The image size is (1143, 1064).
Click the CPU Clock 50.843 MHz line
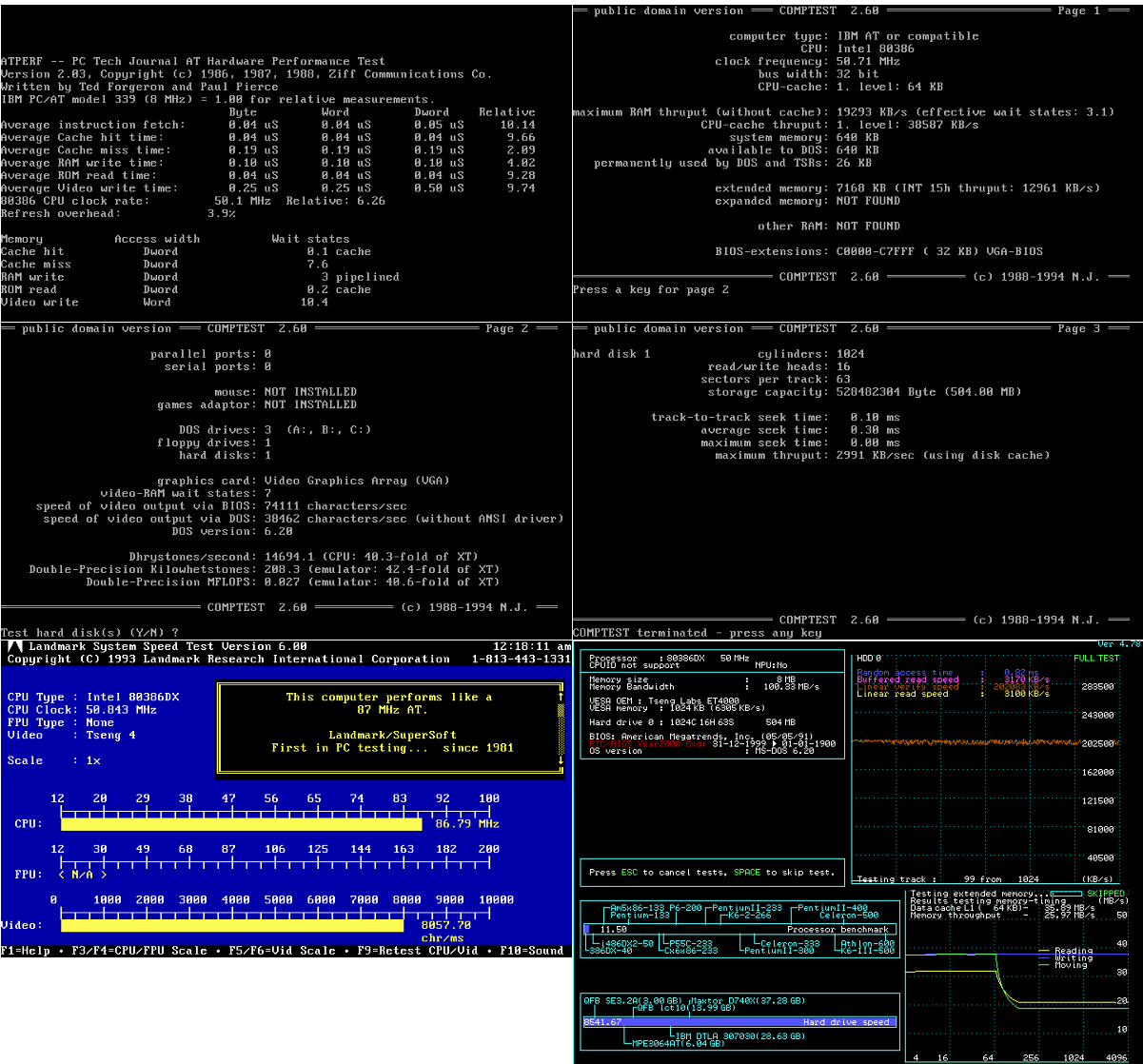click(x=83, y=710)
